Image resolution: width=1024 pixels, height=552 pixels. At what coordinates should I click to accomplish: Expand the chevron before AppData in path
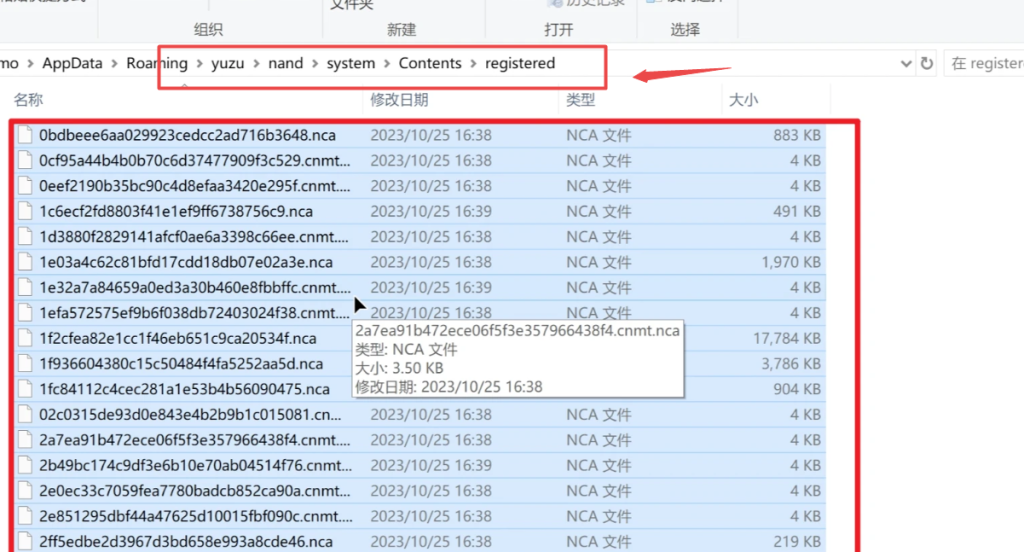31,64
